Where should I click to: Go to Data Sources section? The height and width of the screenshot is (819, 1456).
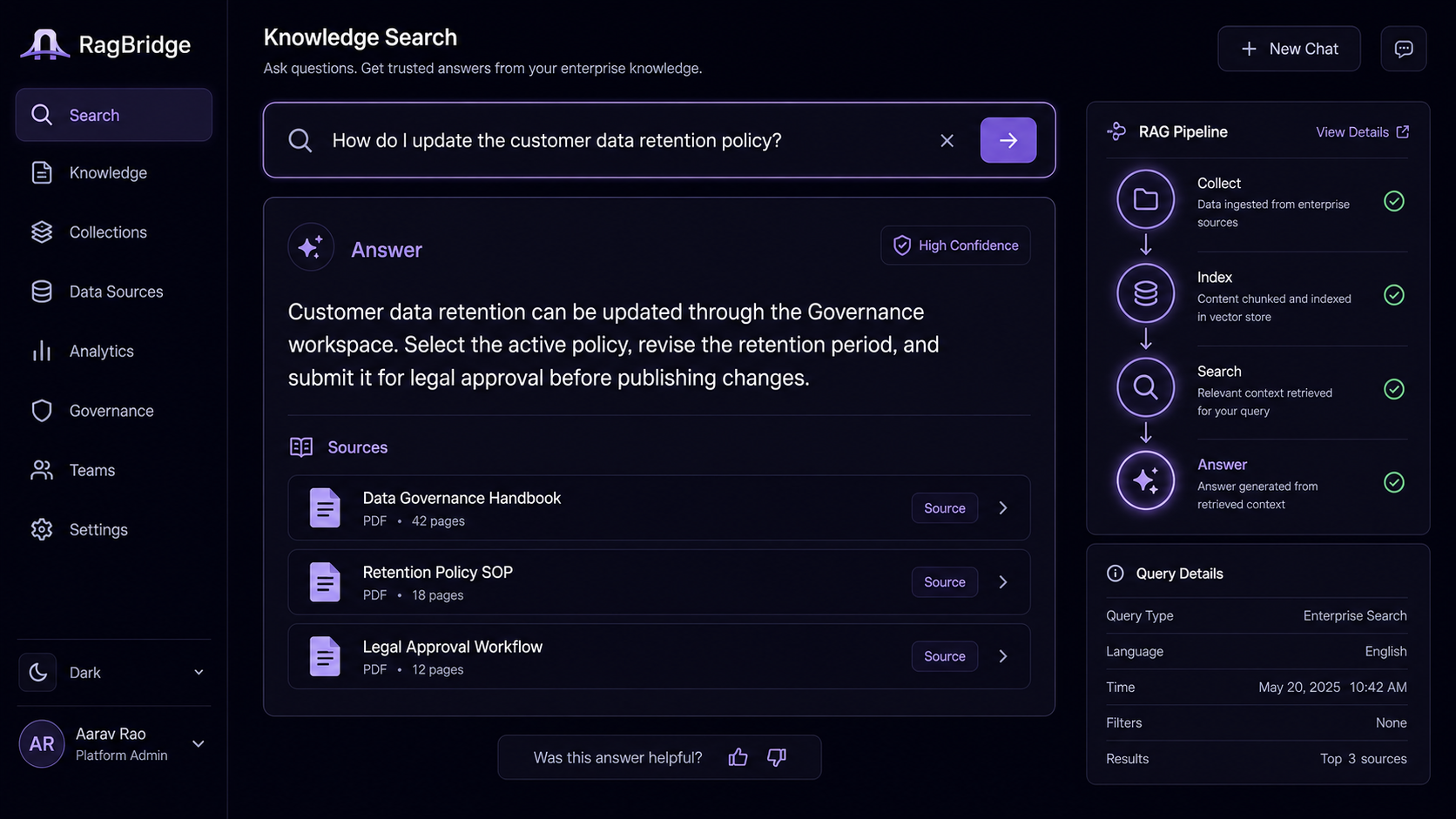point(114,292)
